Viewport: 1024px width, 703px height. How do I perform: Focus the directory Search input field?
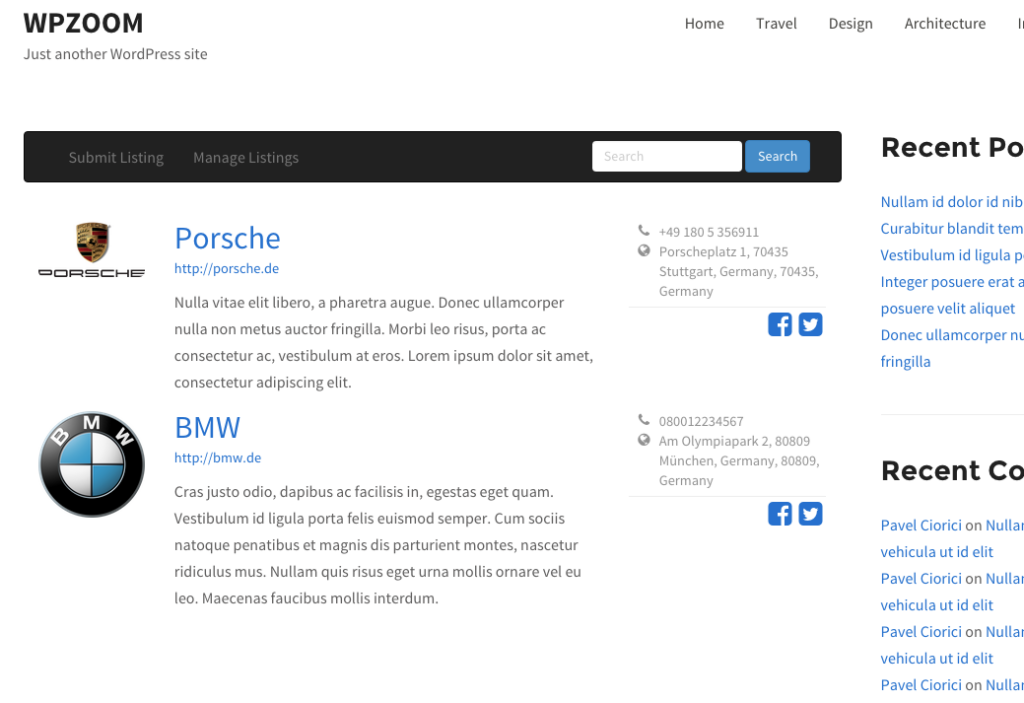tap(667, 156)
